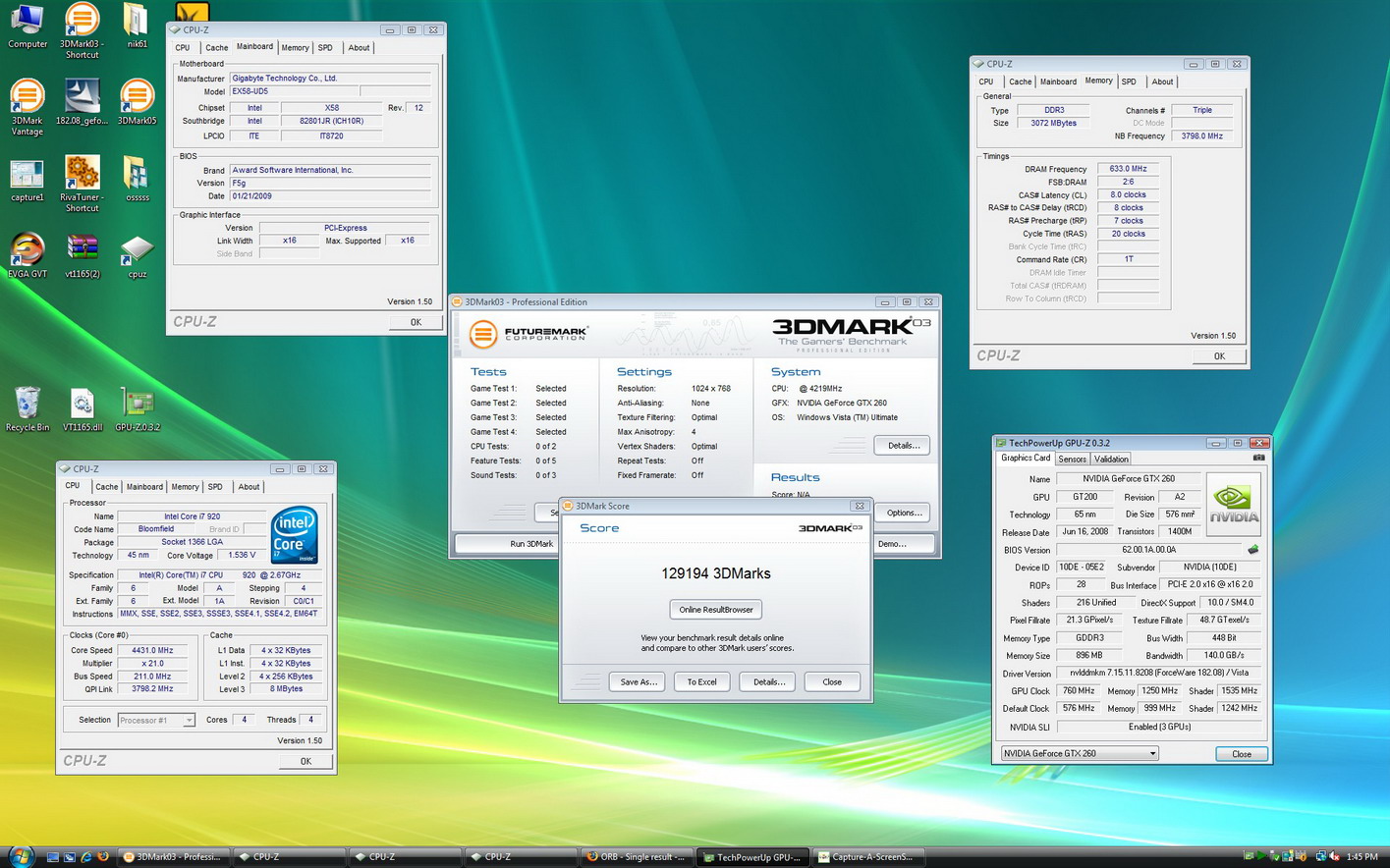Click the Enabled (3 GPUs) SLI field
The height and width of the screenshot is (868, 1390).
pos(1159,727)
